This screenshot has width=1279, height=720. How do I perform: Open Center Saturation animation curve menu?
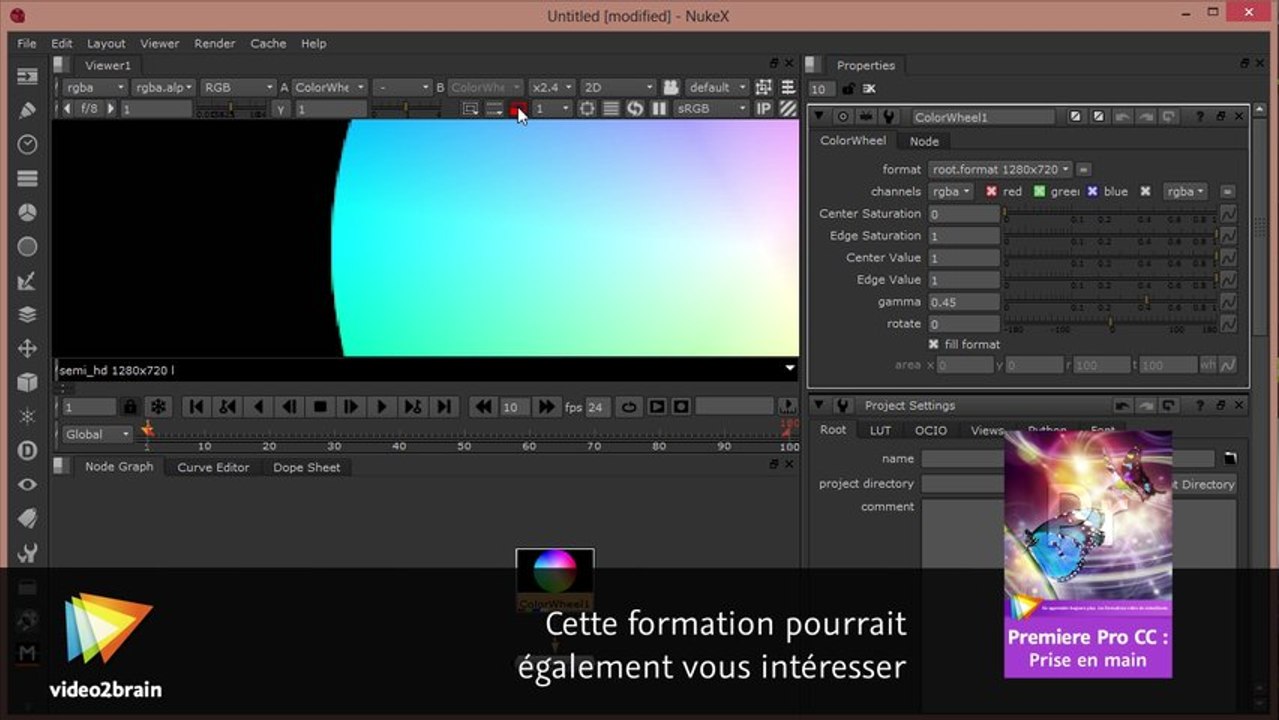(x=1228, y=213)
